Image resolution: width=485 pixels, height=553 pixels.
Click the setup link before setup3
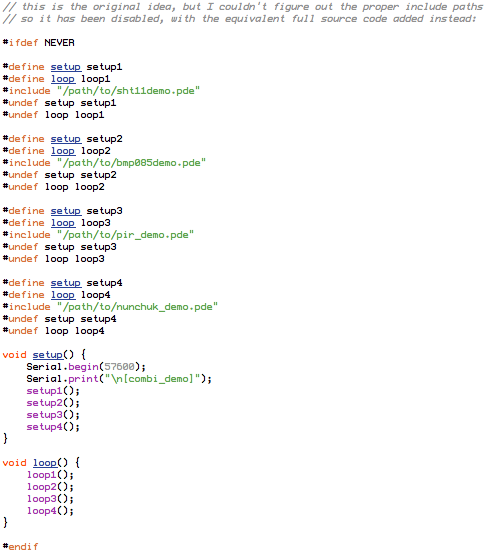tap(66, 211)
